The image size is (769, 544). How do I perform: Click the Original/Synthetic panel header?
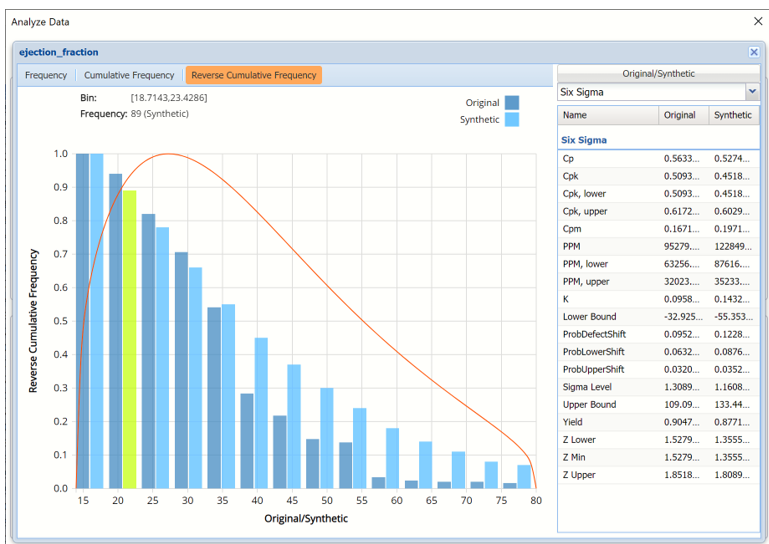click(x=658, y=74)
